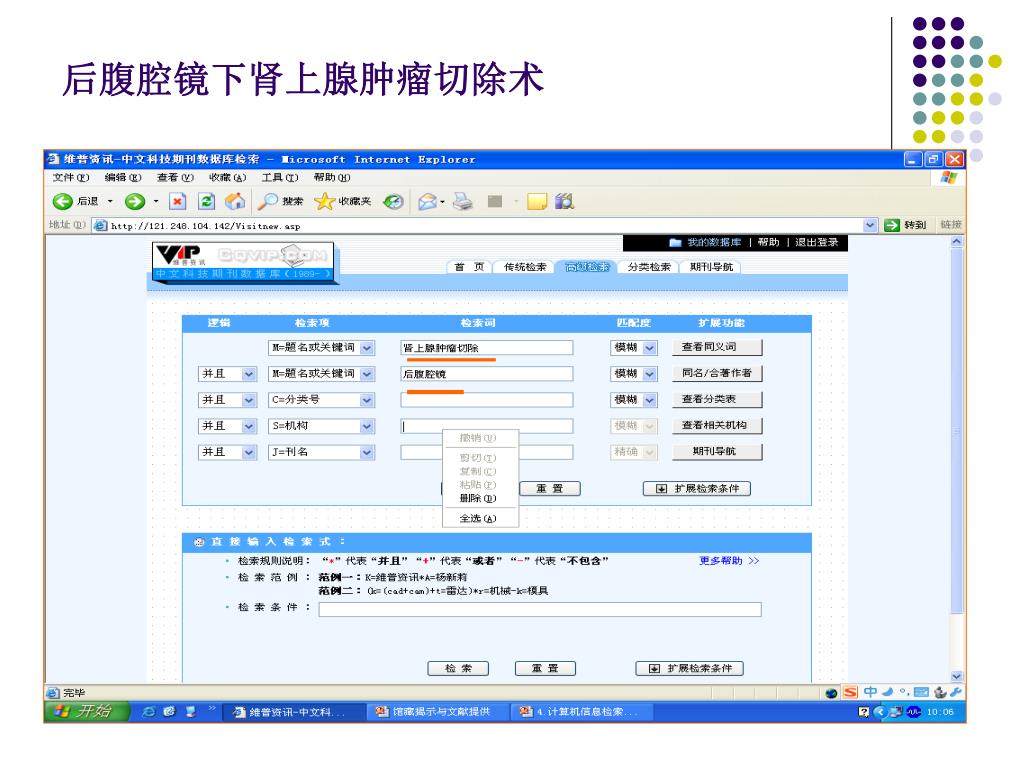The width and height of the screenshot is (1024, 768).
Task: Click the 同名/合著作者 button
Action: 717,374
